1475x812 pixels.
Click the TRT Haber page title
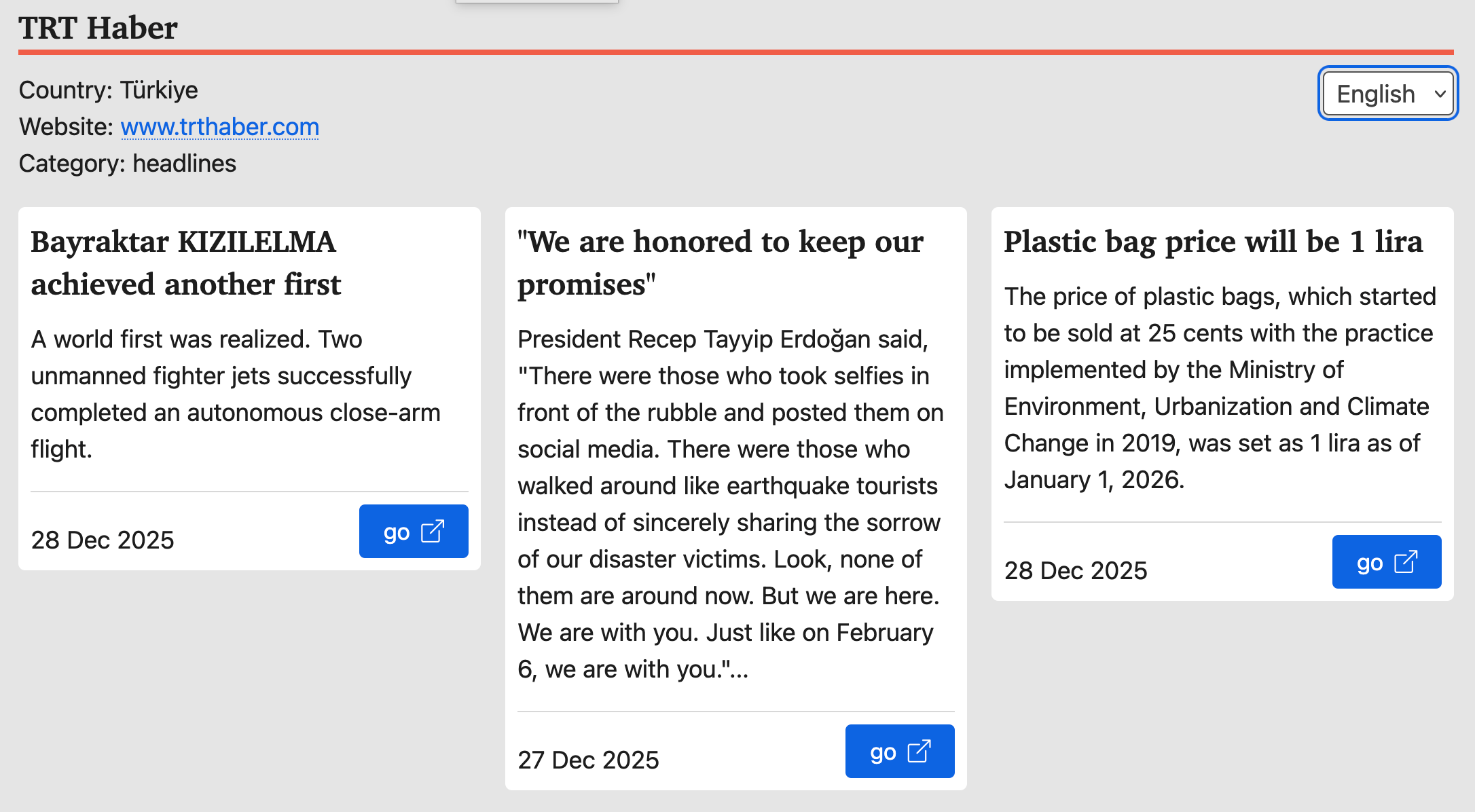coord(98,29)
